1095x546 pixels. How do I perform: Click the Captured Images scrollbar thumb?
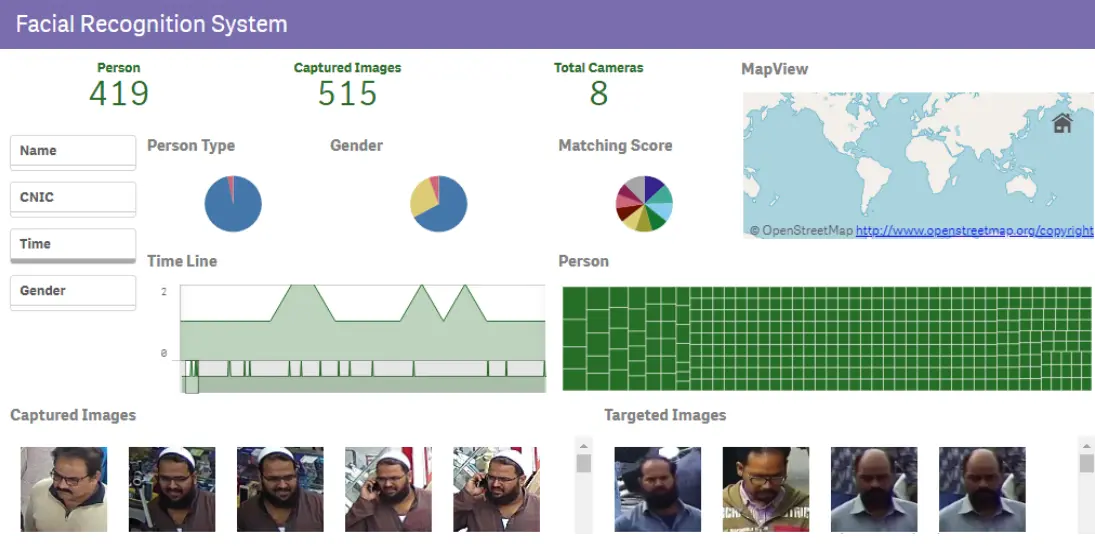click(x=584, y=464)
